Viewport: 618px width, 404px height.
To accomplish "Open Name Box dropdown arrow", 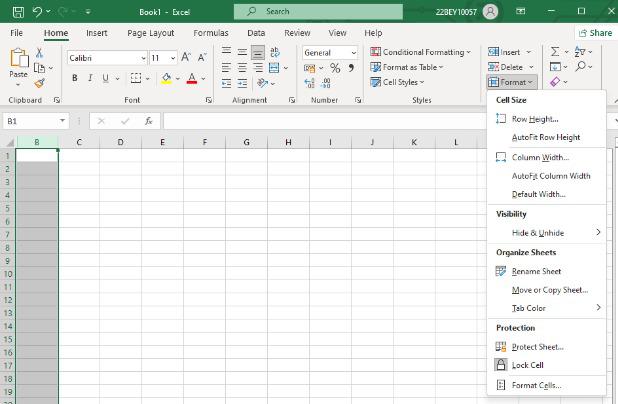I will (62, 121).
